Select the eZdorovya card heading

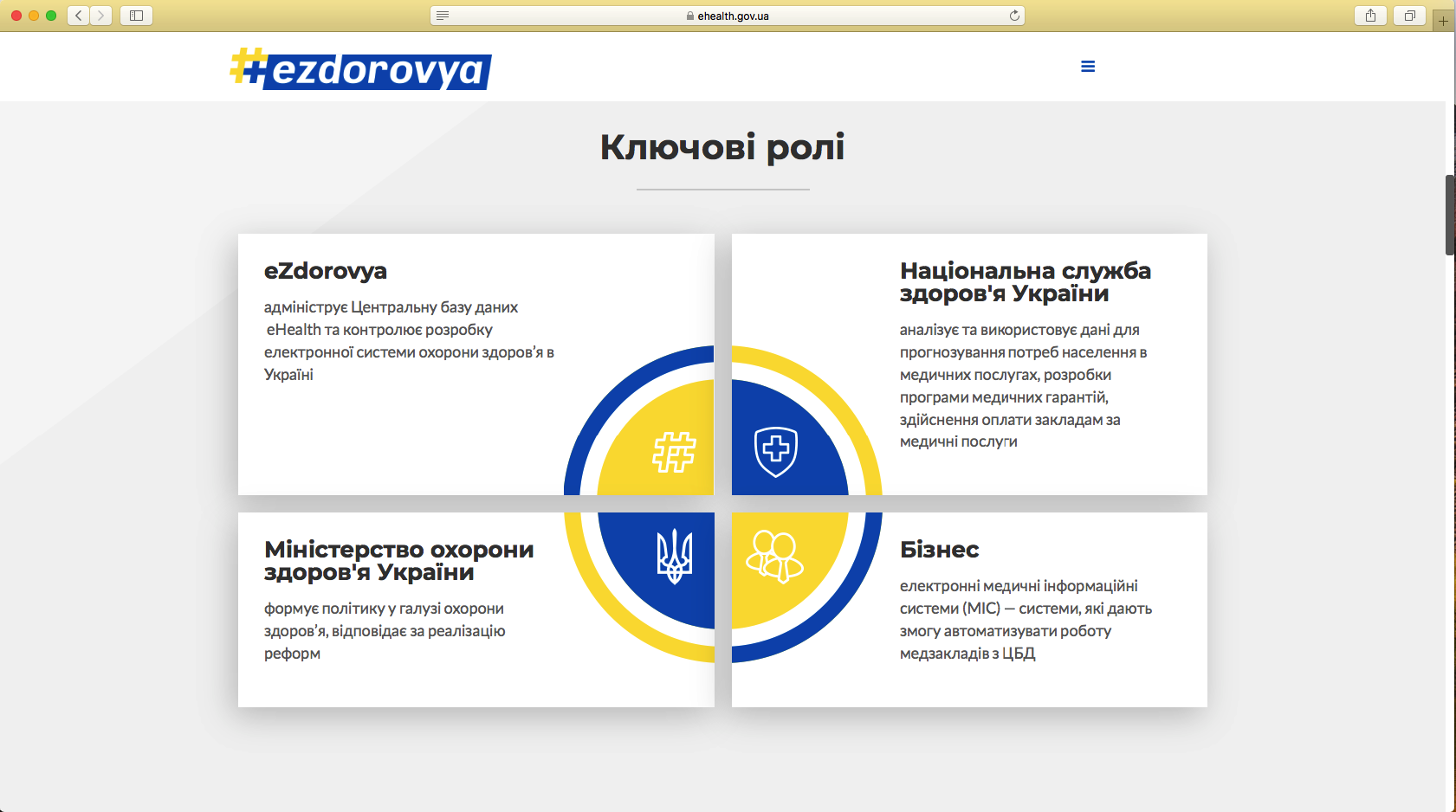tap(326, 271)
